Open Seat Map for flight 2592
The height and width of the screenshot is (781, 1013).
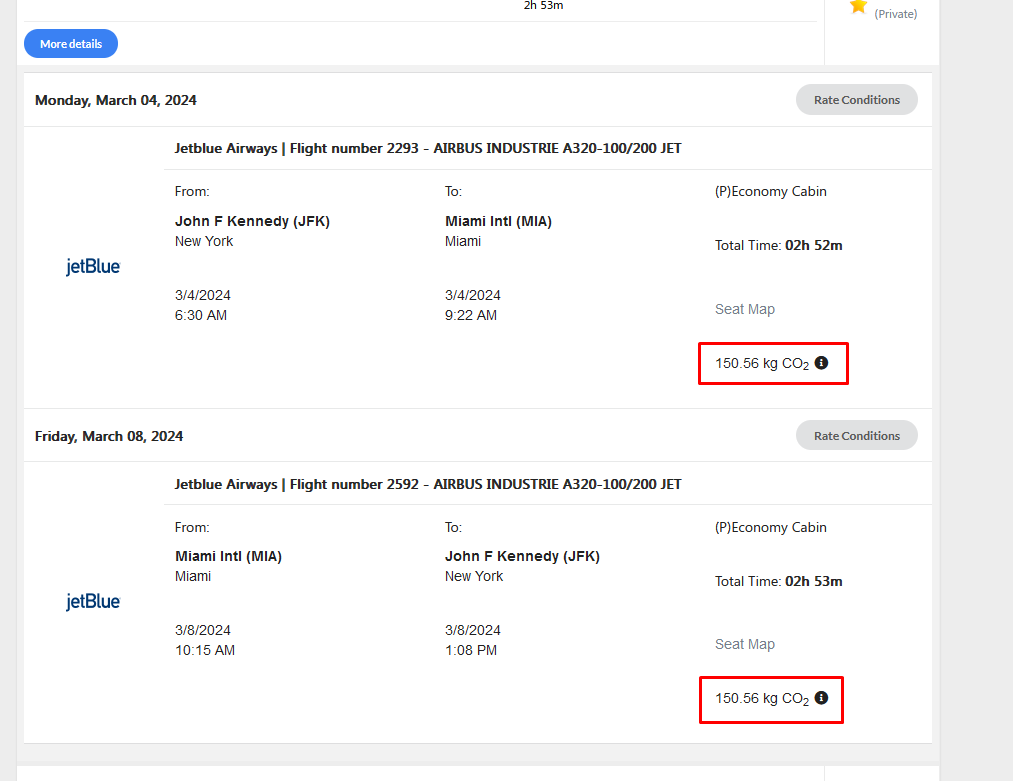tap(745, 644)
